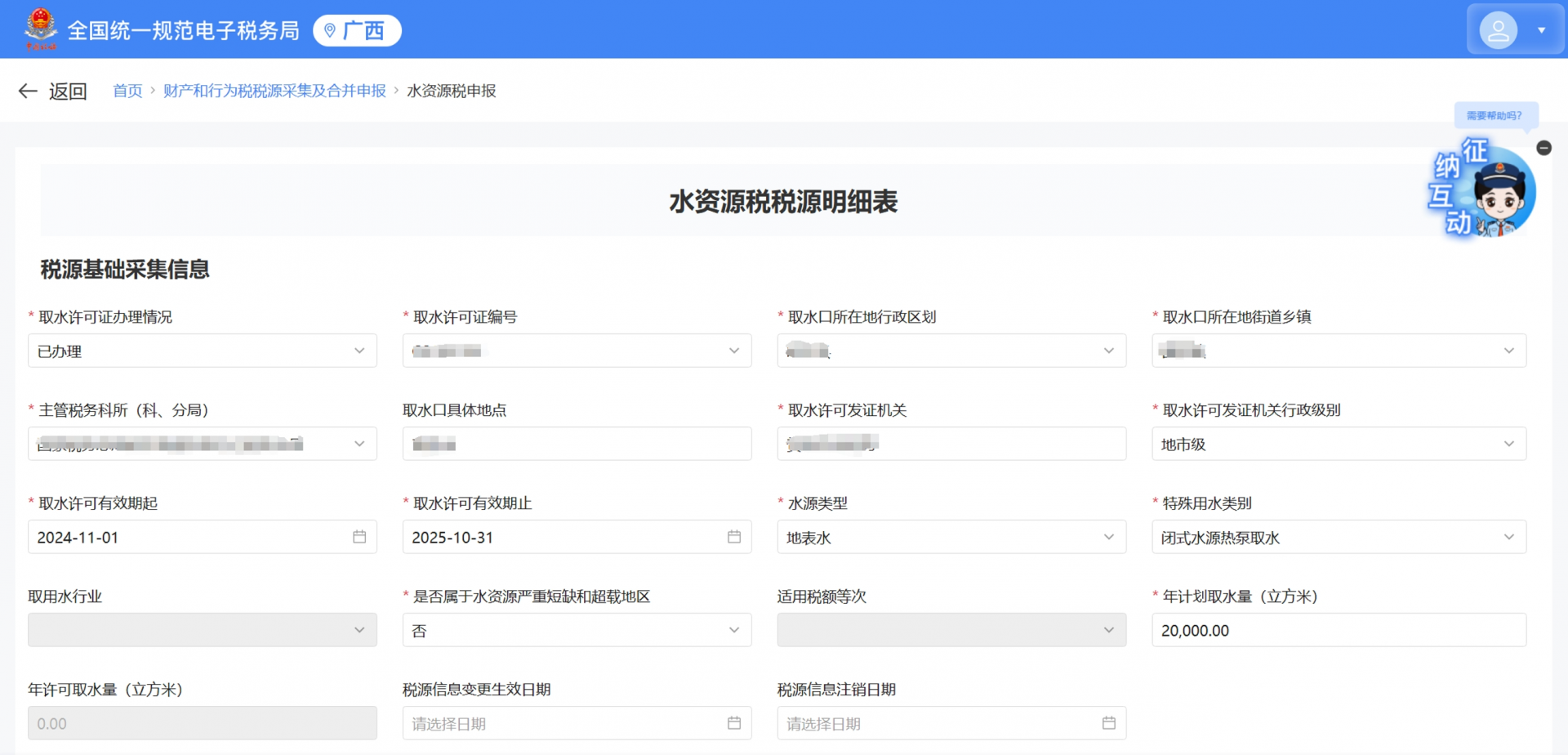The width and height of the screenshot is (1568, 755).
Task: Open calendar for 税源信息注销日期
Action: [x=1108, y=723]
